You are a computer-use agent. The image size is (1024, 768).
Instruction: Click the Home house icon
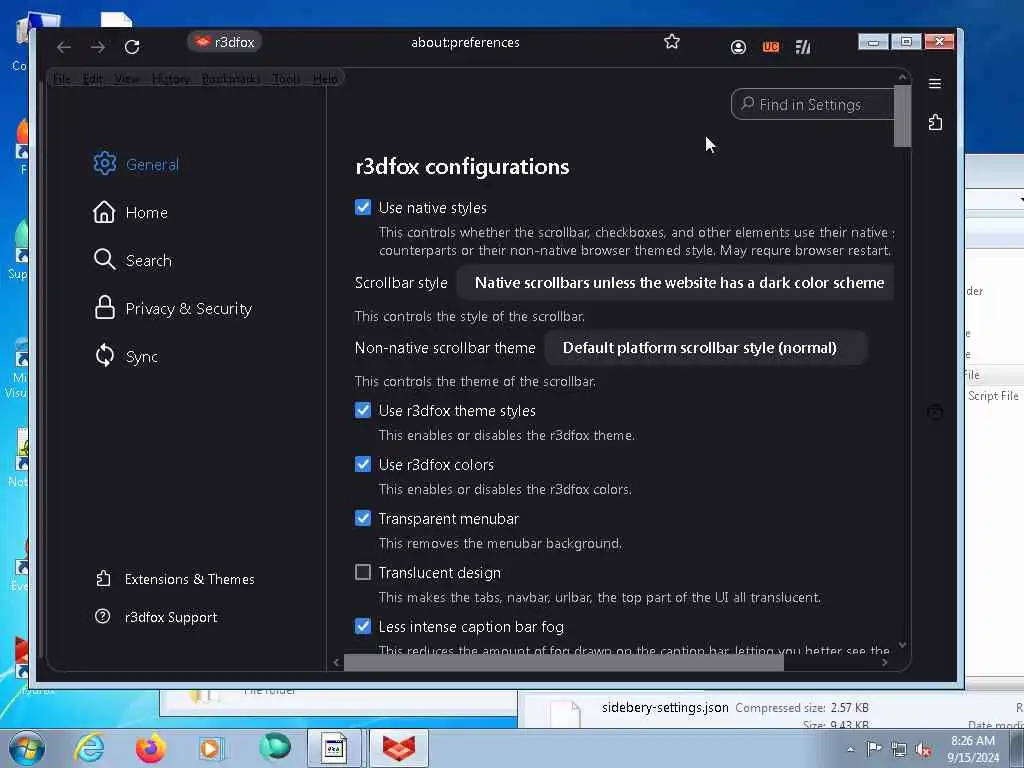104,212
